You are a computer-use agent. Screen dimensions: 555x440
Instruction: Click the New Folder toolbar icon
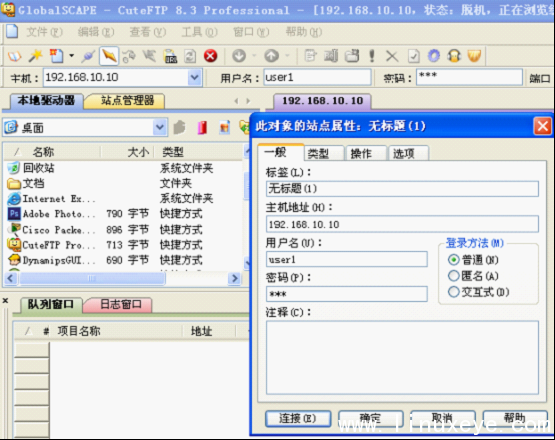(352, 56)
